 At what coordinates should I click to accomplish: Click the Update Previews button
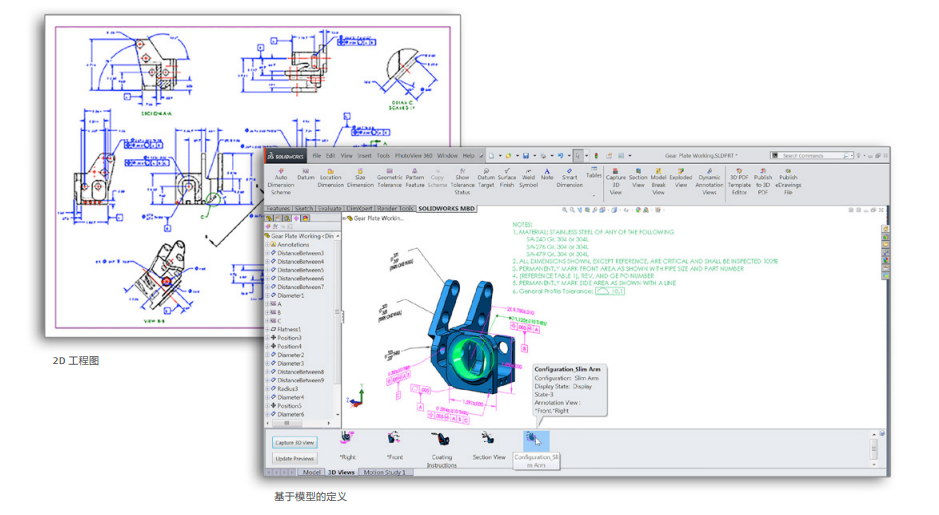[x=294, y=458]
